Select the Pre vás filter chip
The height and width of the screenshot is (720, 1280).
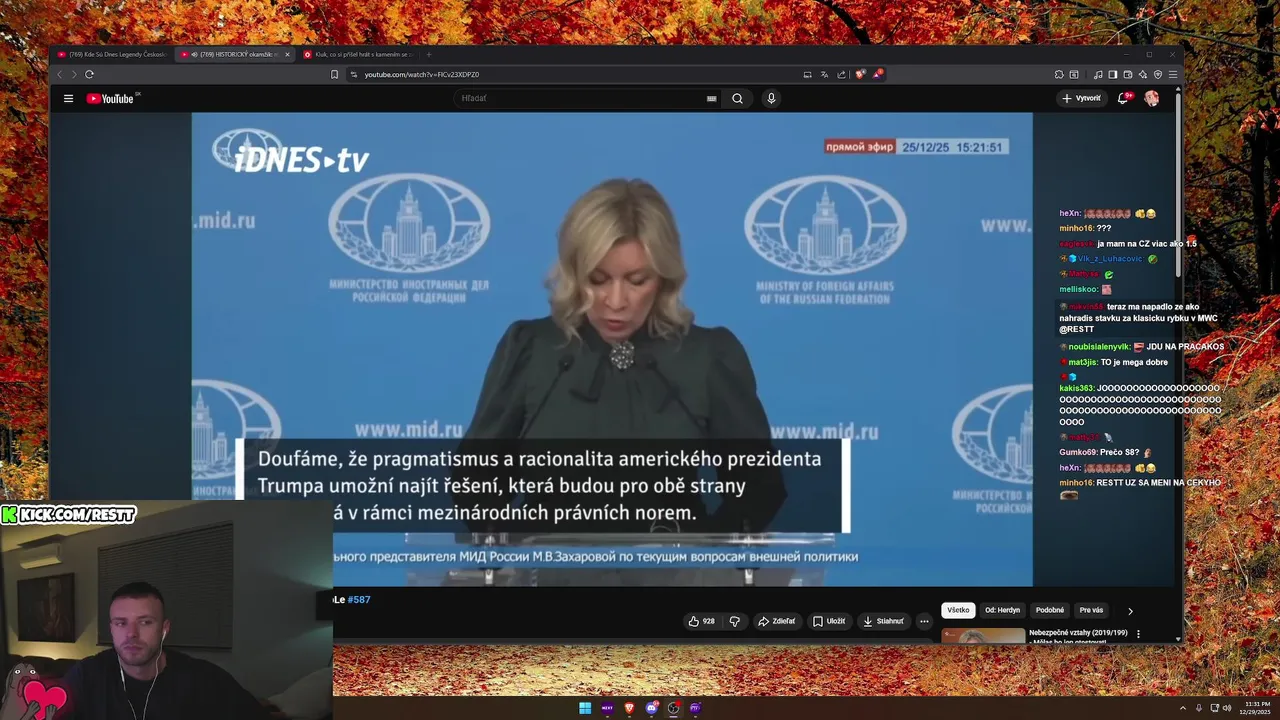pyautogui.click(x=1091, y=610)
